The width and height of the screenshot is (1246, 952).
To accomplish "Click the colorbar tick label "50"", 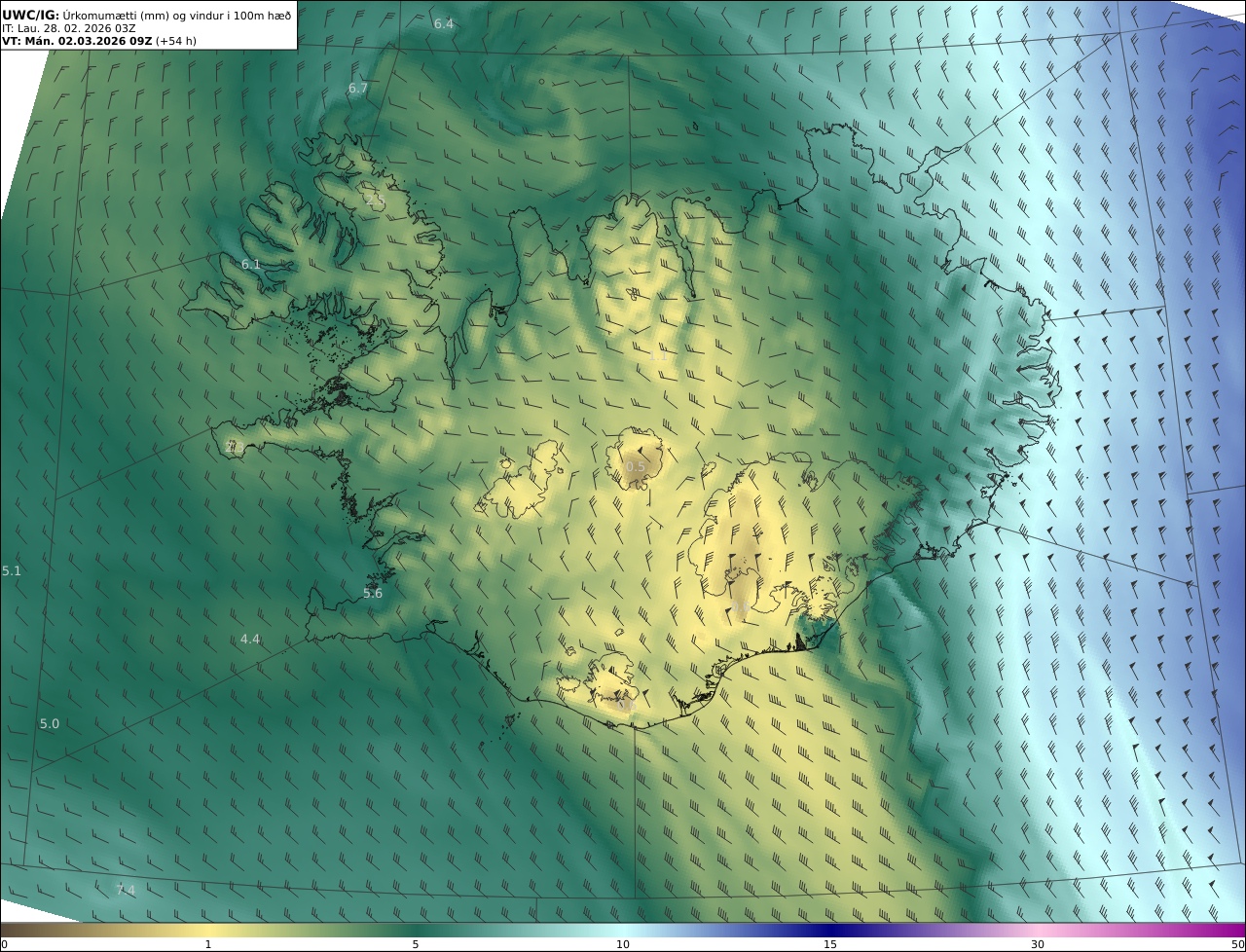I will point(1238,944).
